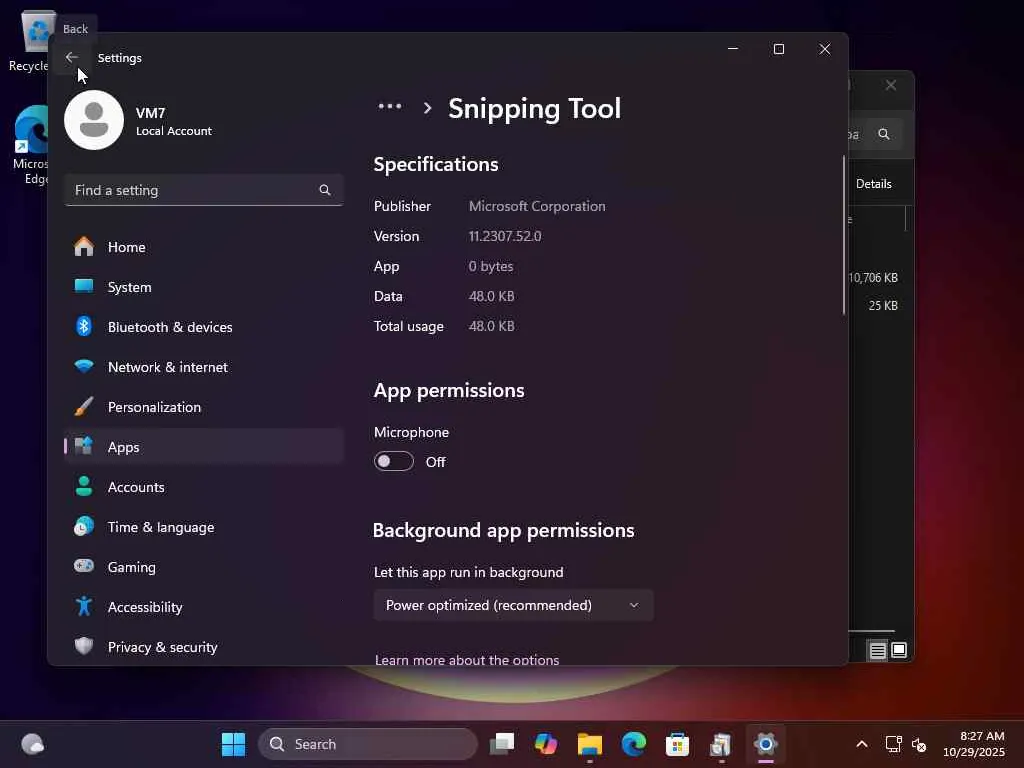Click the System monitor icon

[x=84, y=286]
